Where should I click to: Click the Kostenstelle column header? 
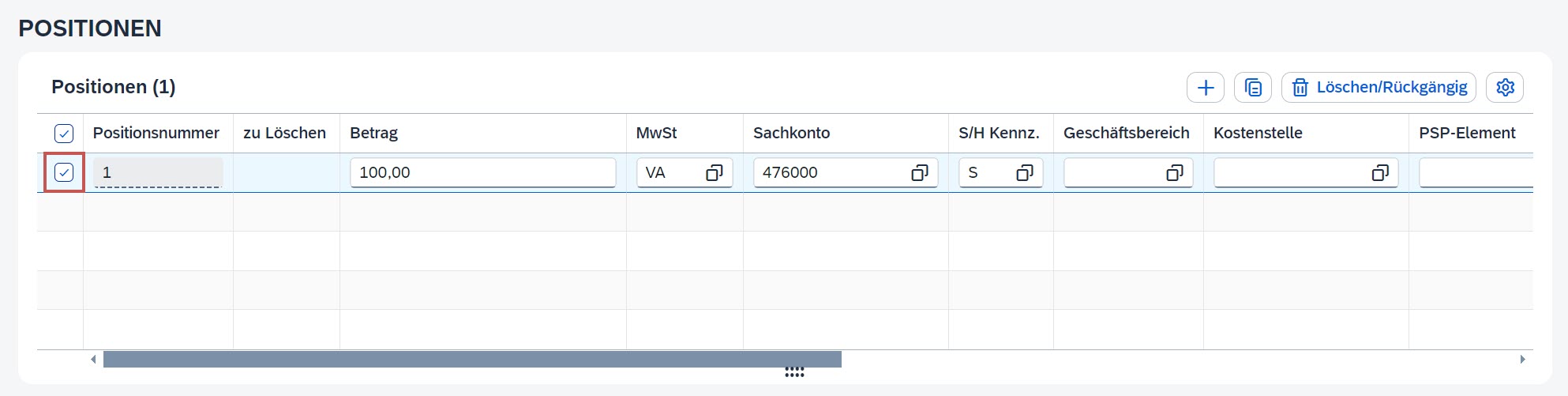pos(1258,134)
